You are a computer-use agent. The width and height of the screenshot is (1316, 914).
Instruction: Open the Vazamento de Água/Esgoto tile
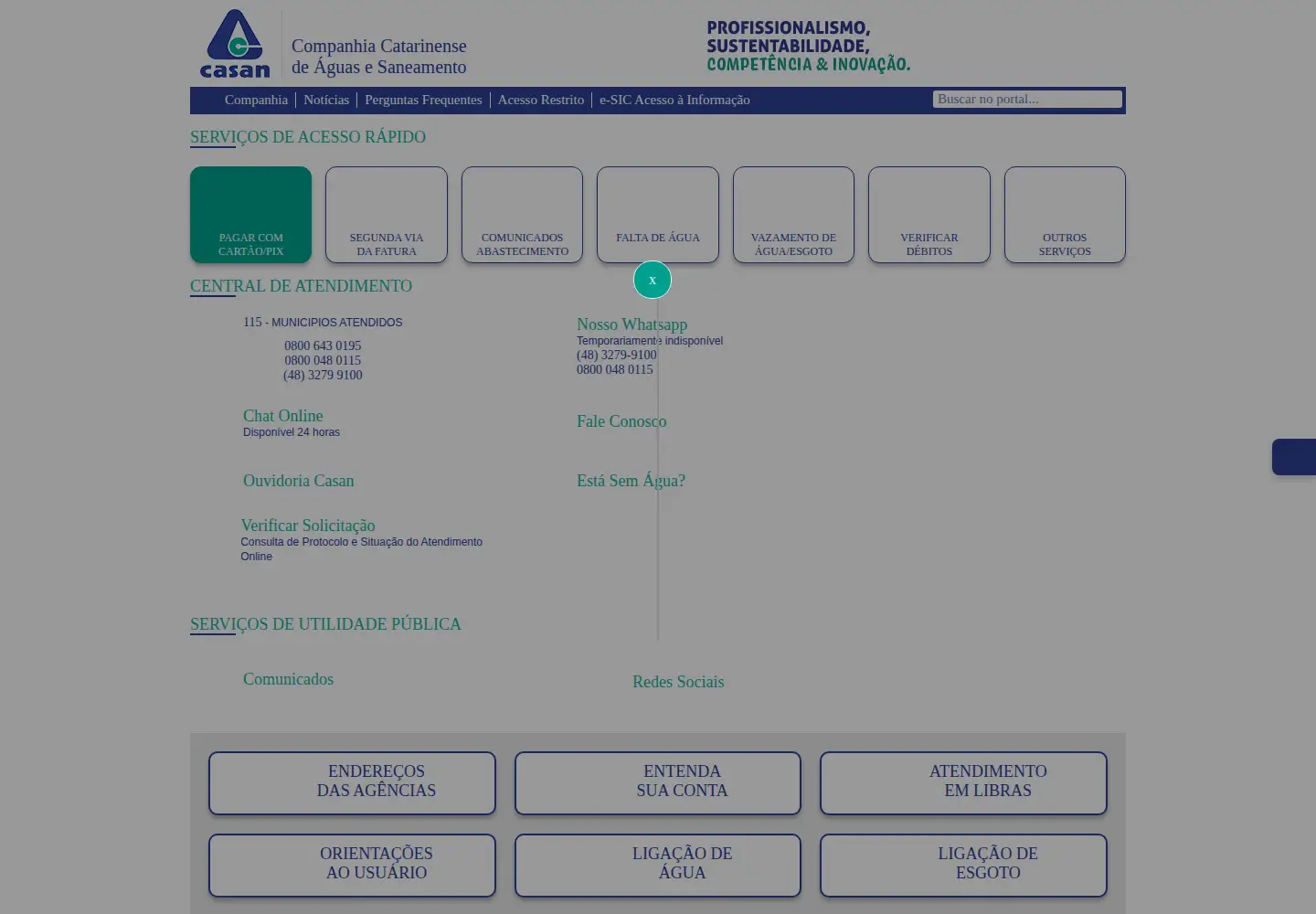tap(793, 215)
